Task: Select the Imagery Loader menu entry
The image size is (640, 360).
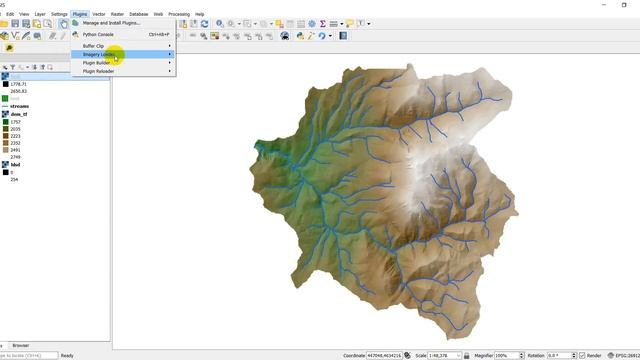Action: click(123, 54)
